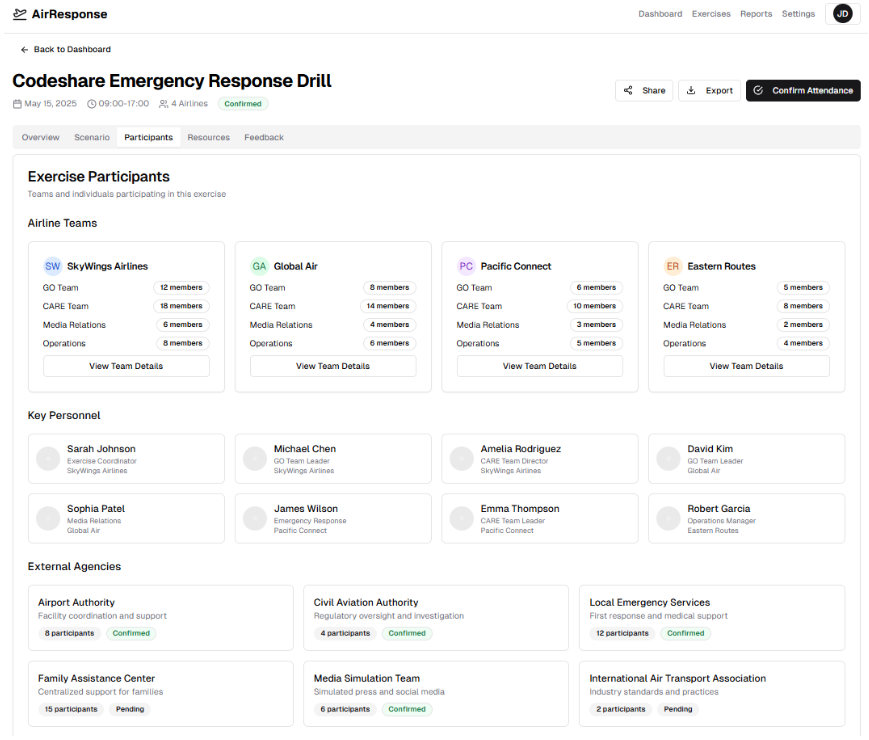Click the calendar icon beside May 15, 2025
The image size is (869, 740).
tap(17, 104)
